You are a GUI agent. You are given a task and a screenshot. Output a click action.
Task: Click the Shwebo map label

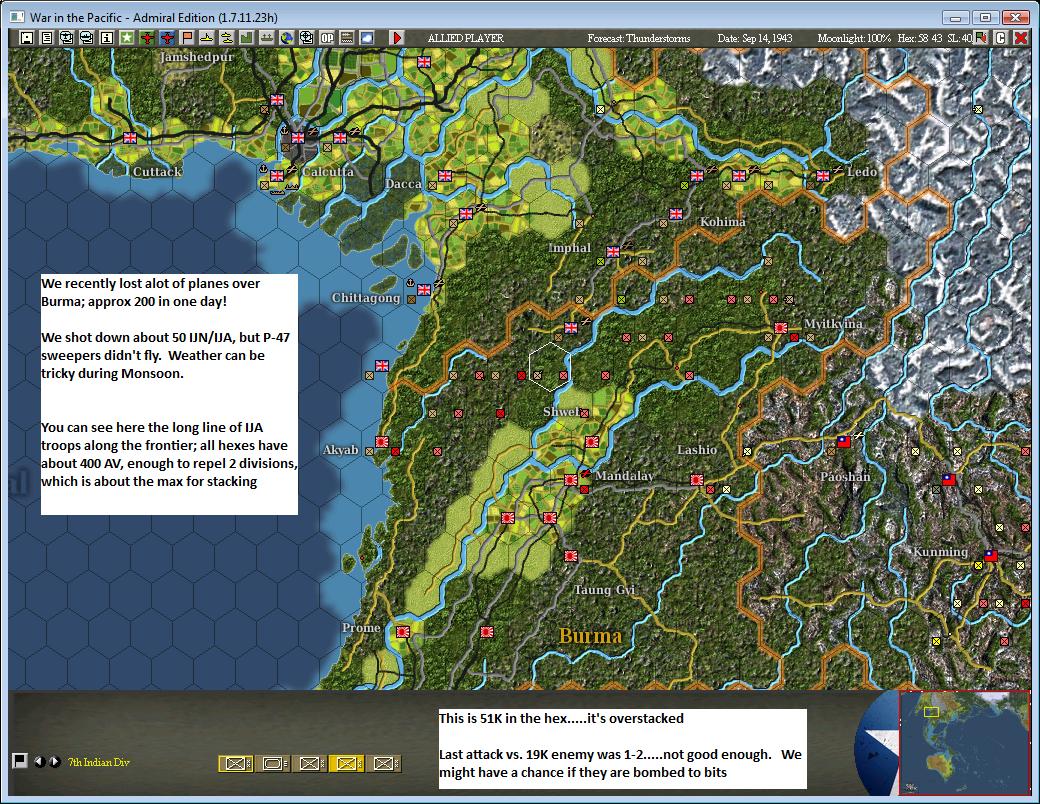coord(563,411)
